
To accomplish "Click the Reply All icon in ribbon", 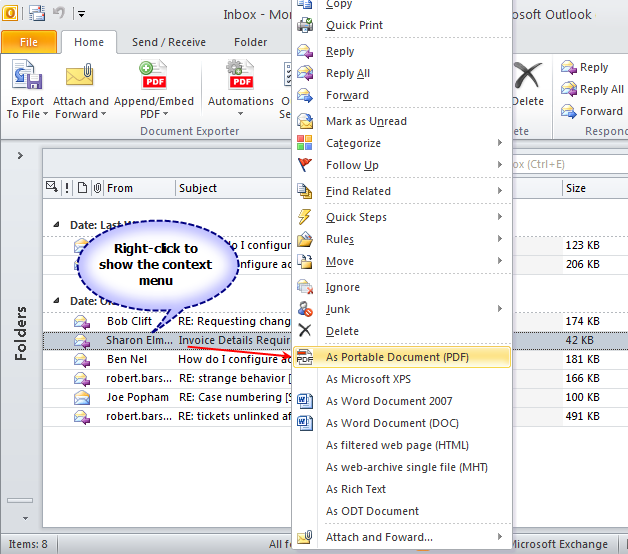I will (568, 89).
